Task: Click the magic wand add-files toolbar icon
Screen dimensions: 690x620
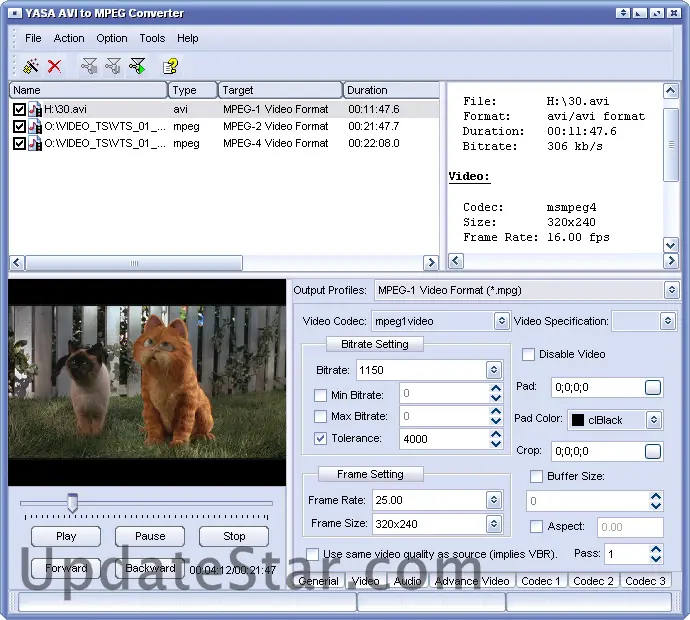Action: click(31, 66)
